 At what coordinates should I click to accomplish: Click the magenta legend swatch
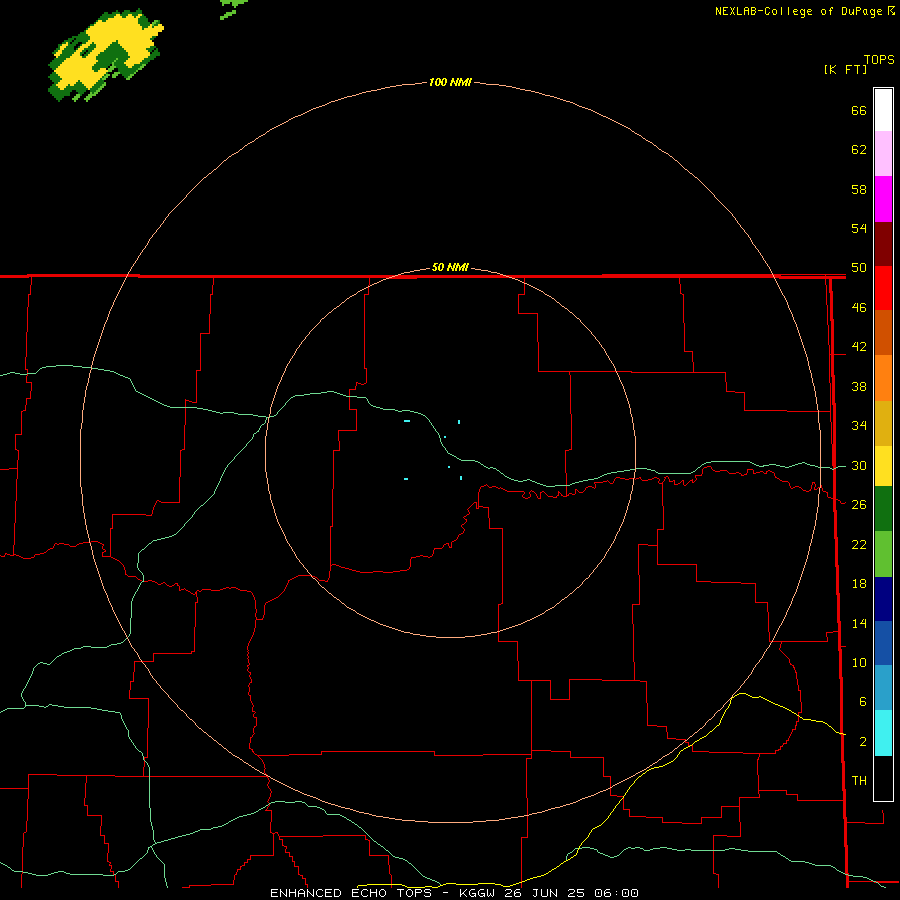(x=883, y=199)
